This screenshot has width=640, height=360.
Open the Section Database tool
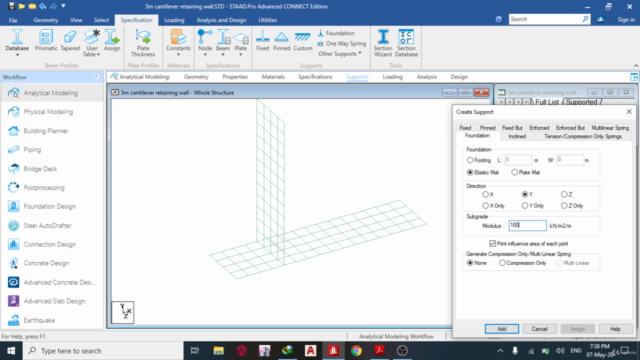[406, 43]
